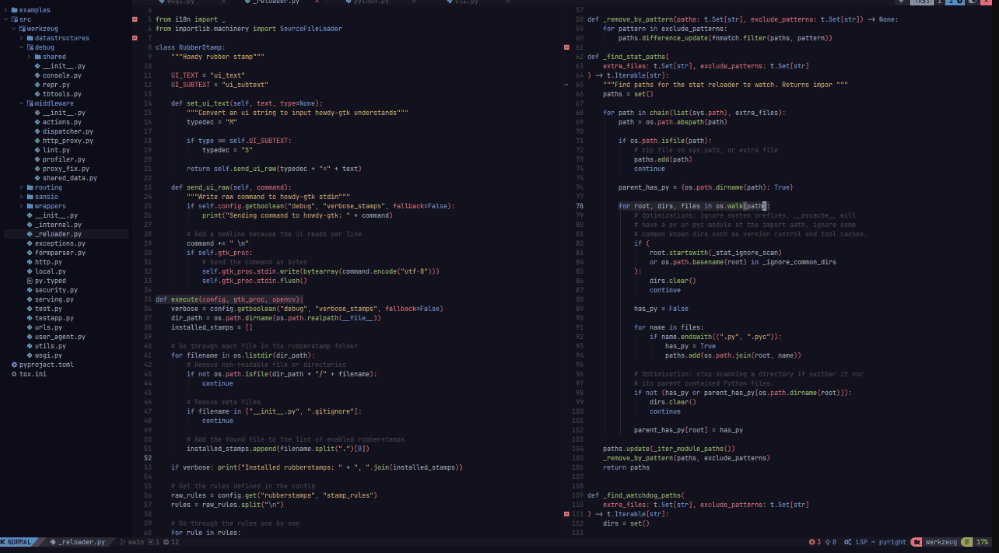
Task: Open http_proxy.py in the file tree
Action: (68, 141)
